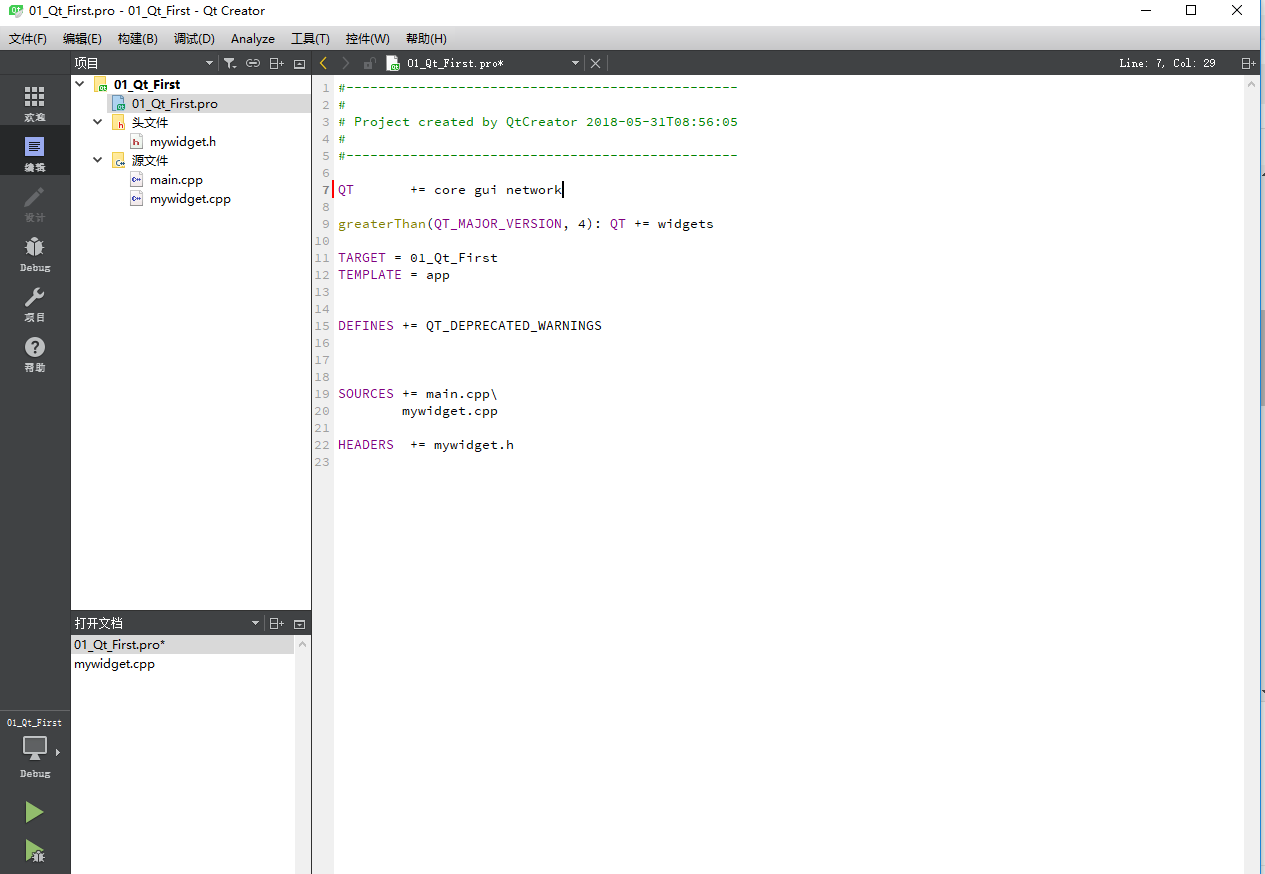This screenshot has width=1265, height=874.
Task: Select mywidget.cpp in the project tree
Action: pos(190,199)
